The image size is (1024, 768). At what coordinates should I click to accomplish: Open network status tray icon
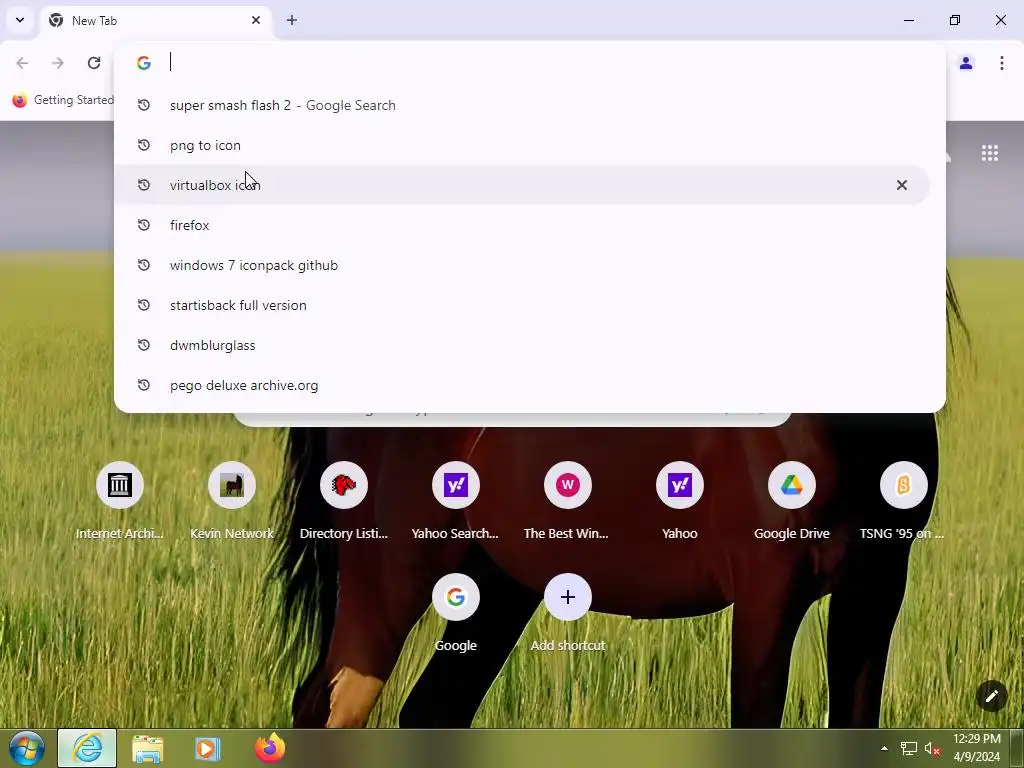point(908,748)
